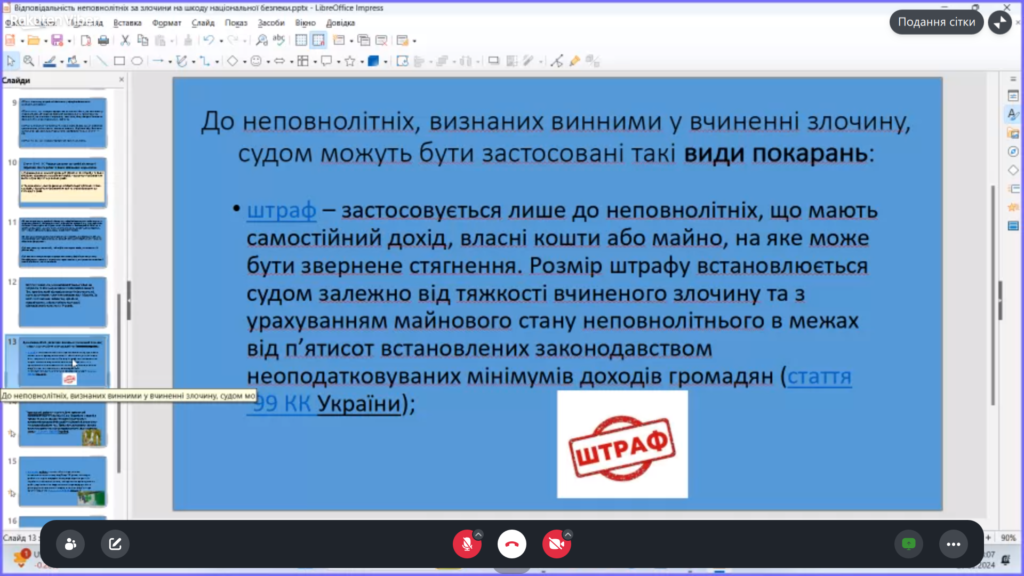
Task: Select slide 12 thumbnail in slide panel
Action: point(62,302)
